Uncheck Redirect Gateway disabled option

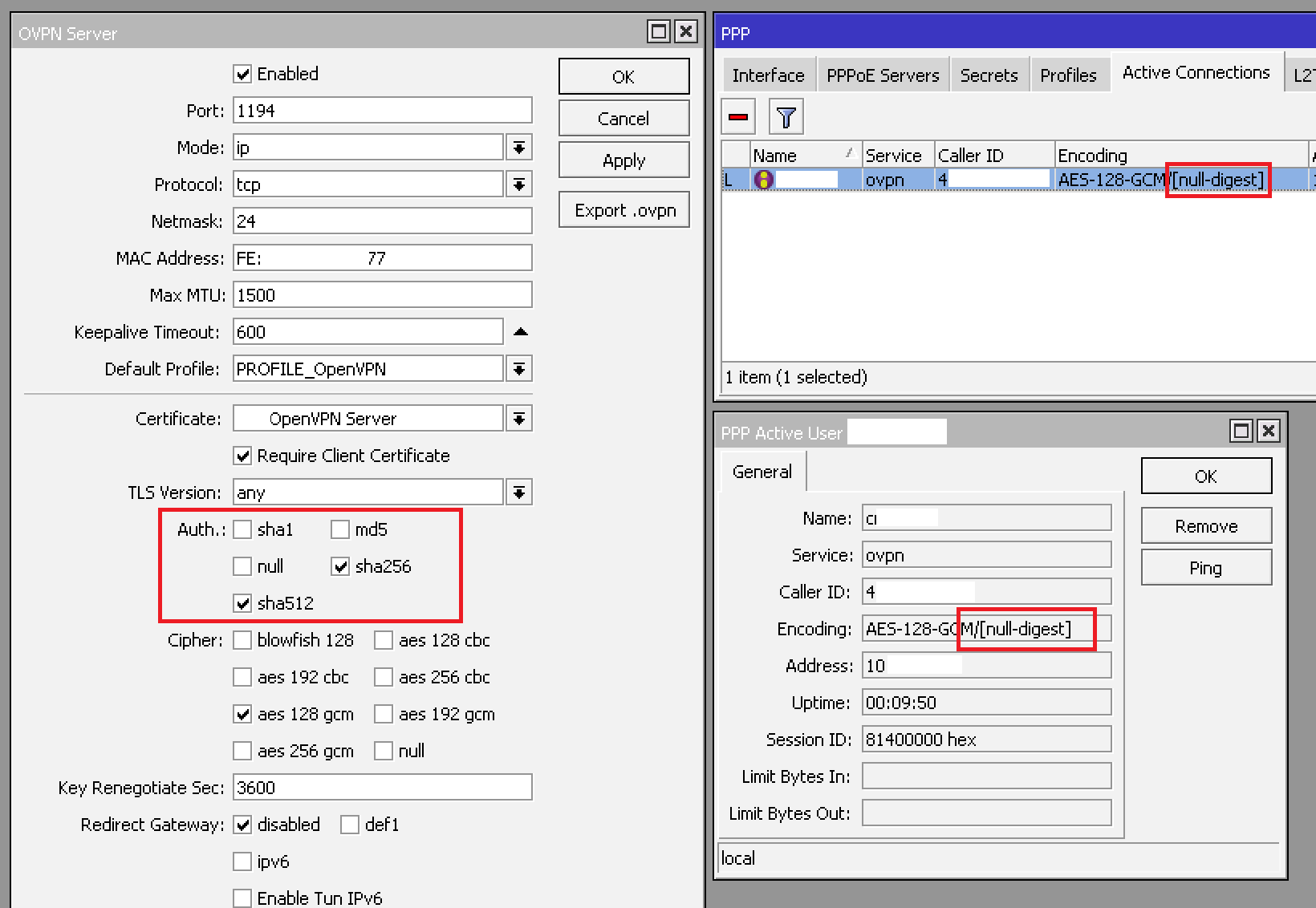242,825
